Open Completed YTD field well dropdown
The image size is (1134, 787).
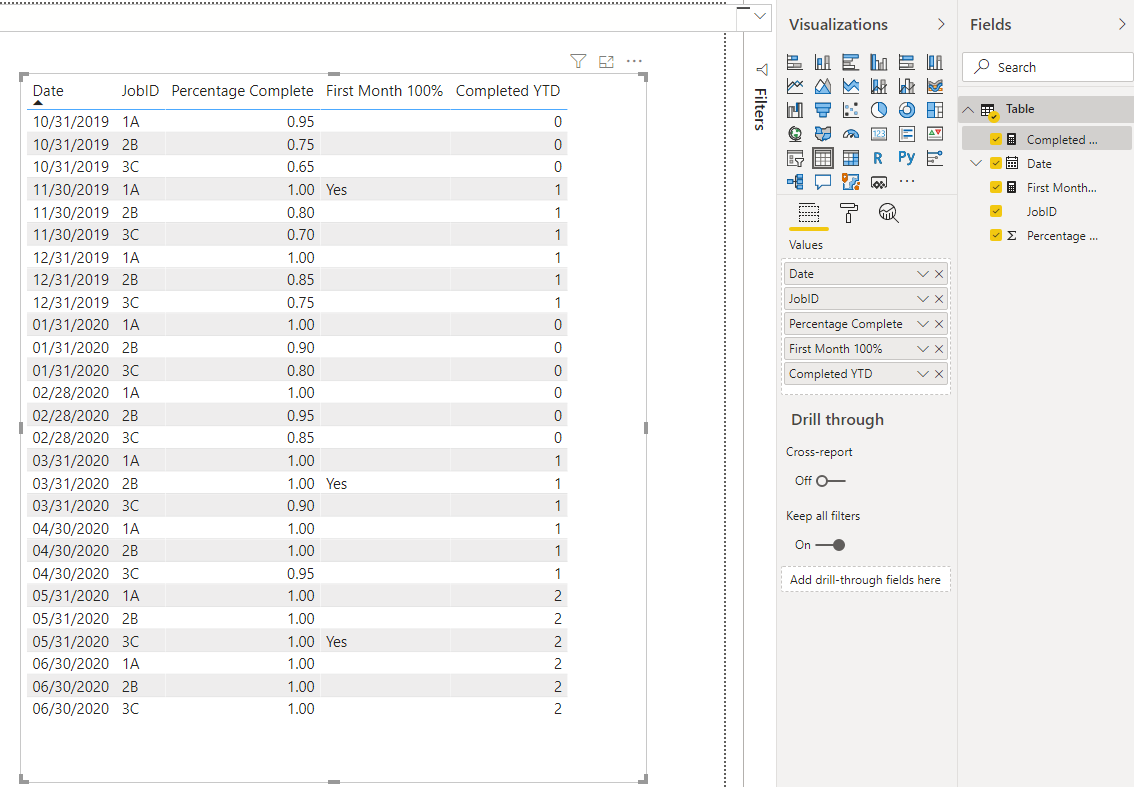[x=922, y=374]
